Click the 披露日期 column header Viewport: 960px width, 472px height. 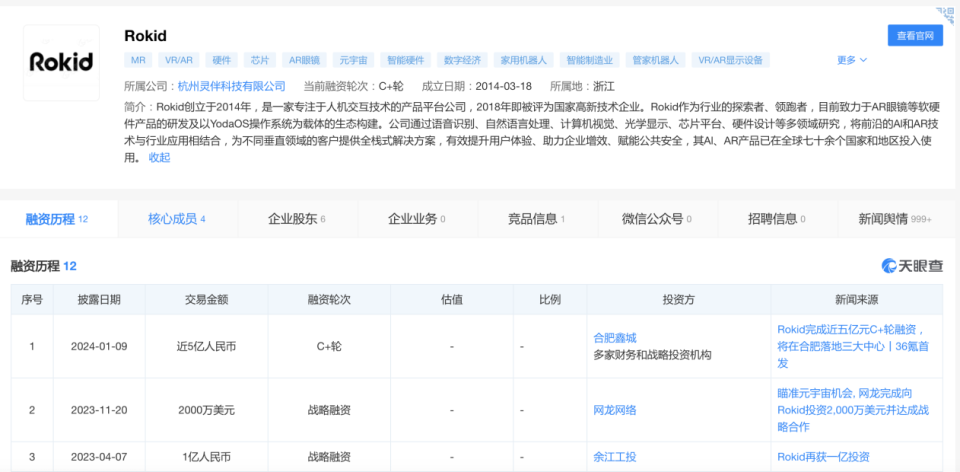pos(99,300)
